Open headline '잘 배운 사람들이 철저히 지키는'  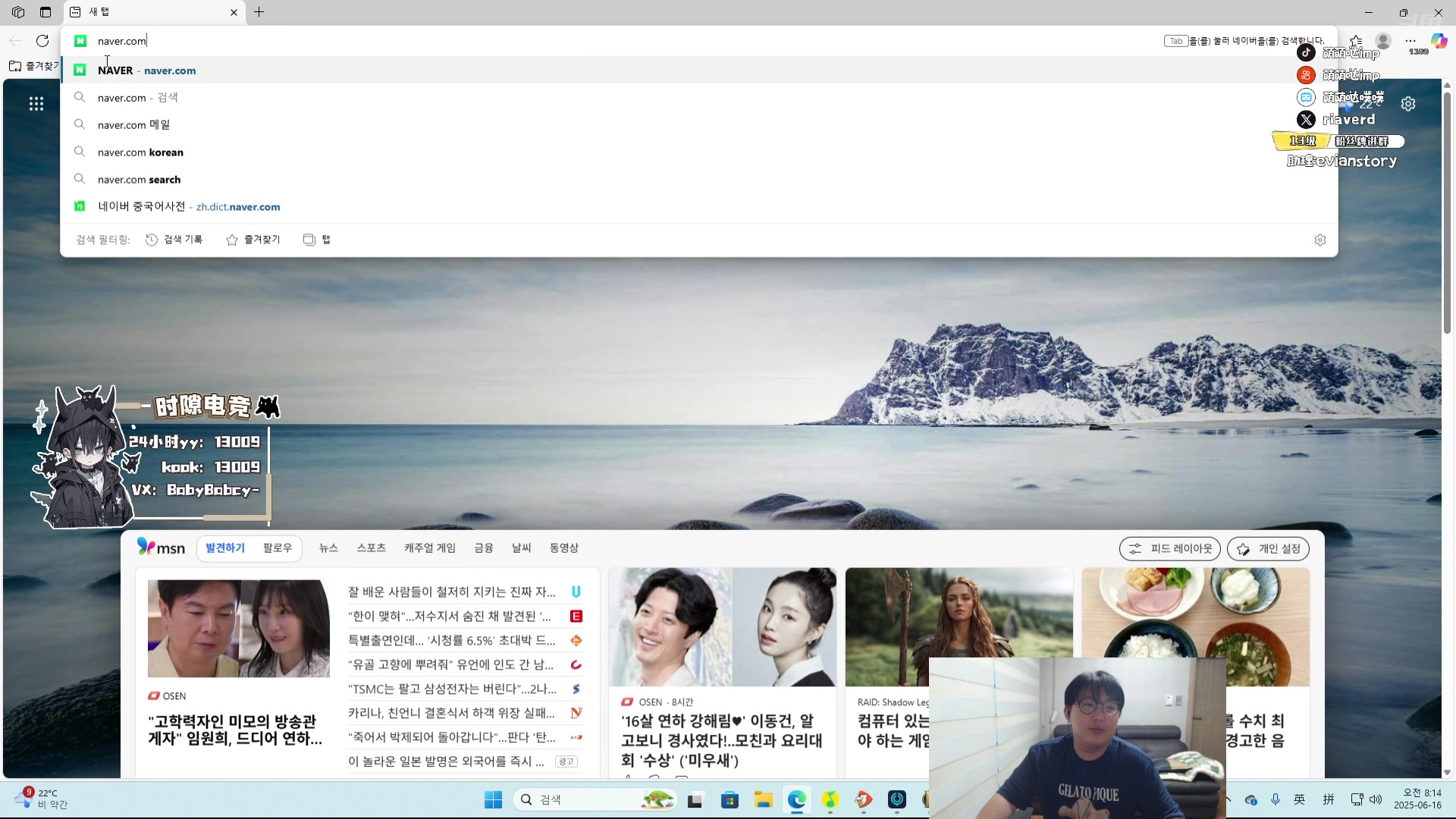pos(452,591)
